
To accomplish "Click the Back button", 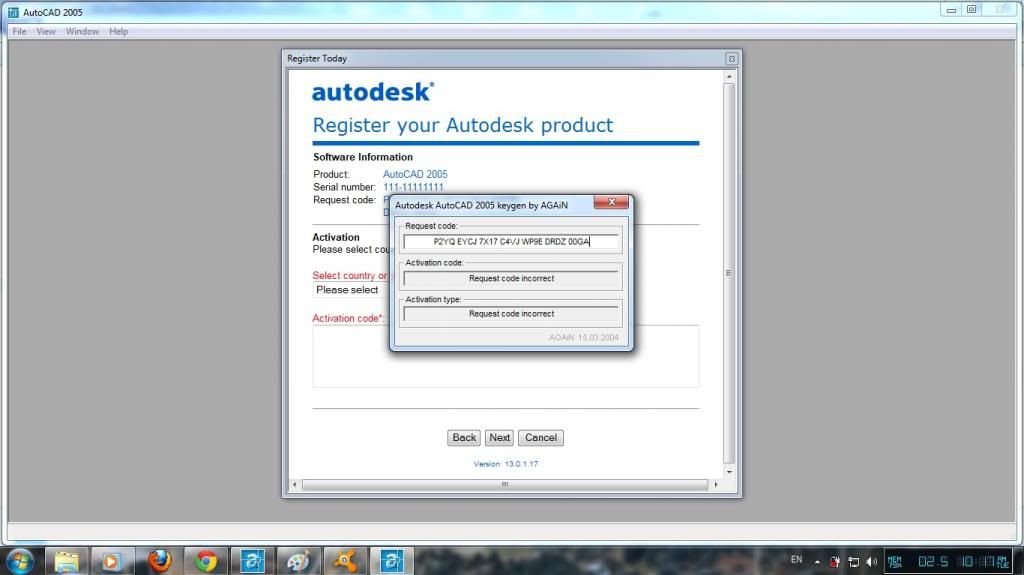I will 464,438.
